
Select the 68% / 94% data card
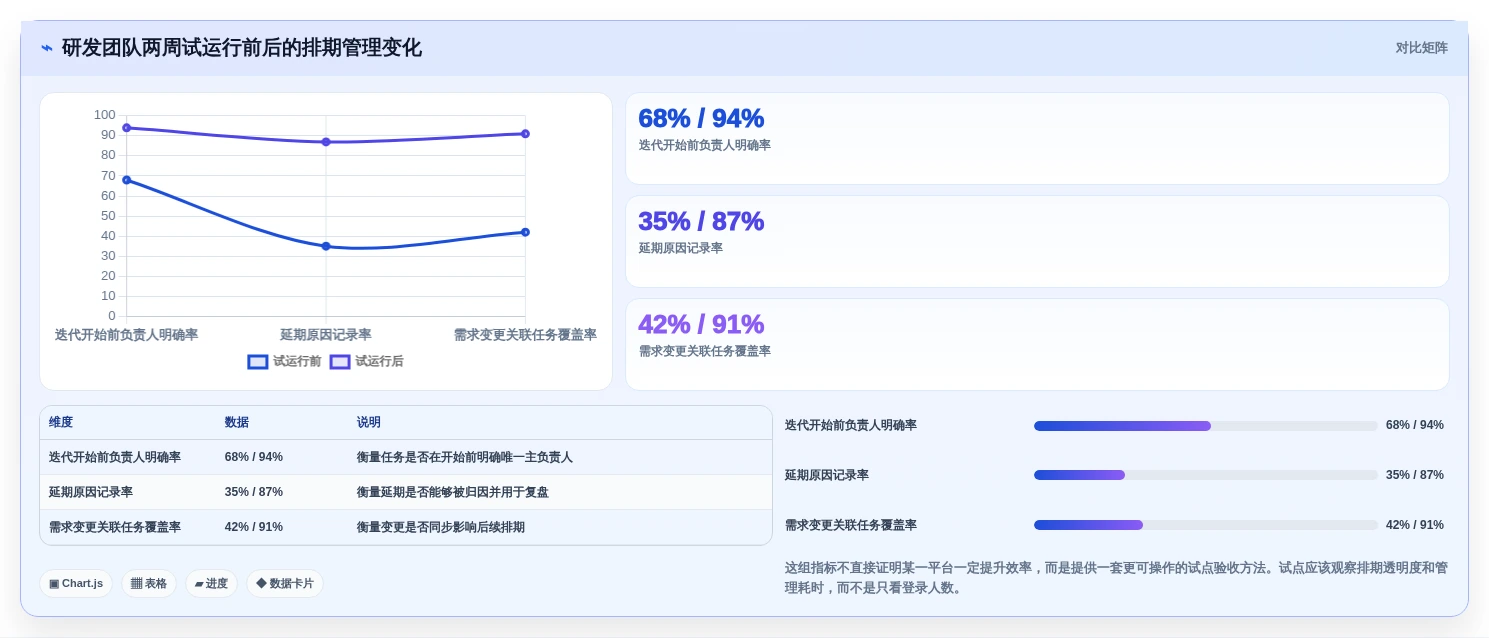click(1037, 138)
